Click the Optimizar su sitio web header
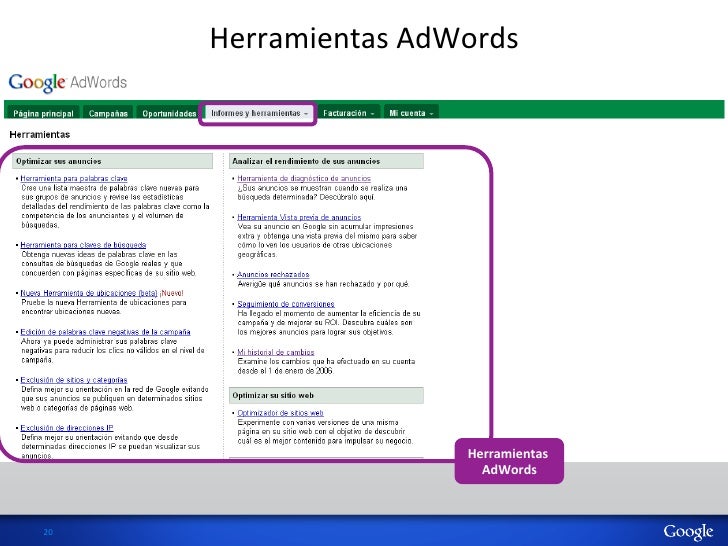728x546 pixels. click(326, 396)
